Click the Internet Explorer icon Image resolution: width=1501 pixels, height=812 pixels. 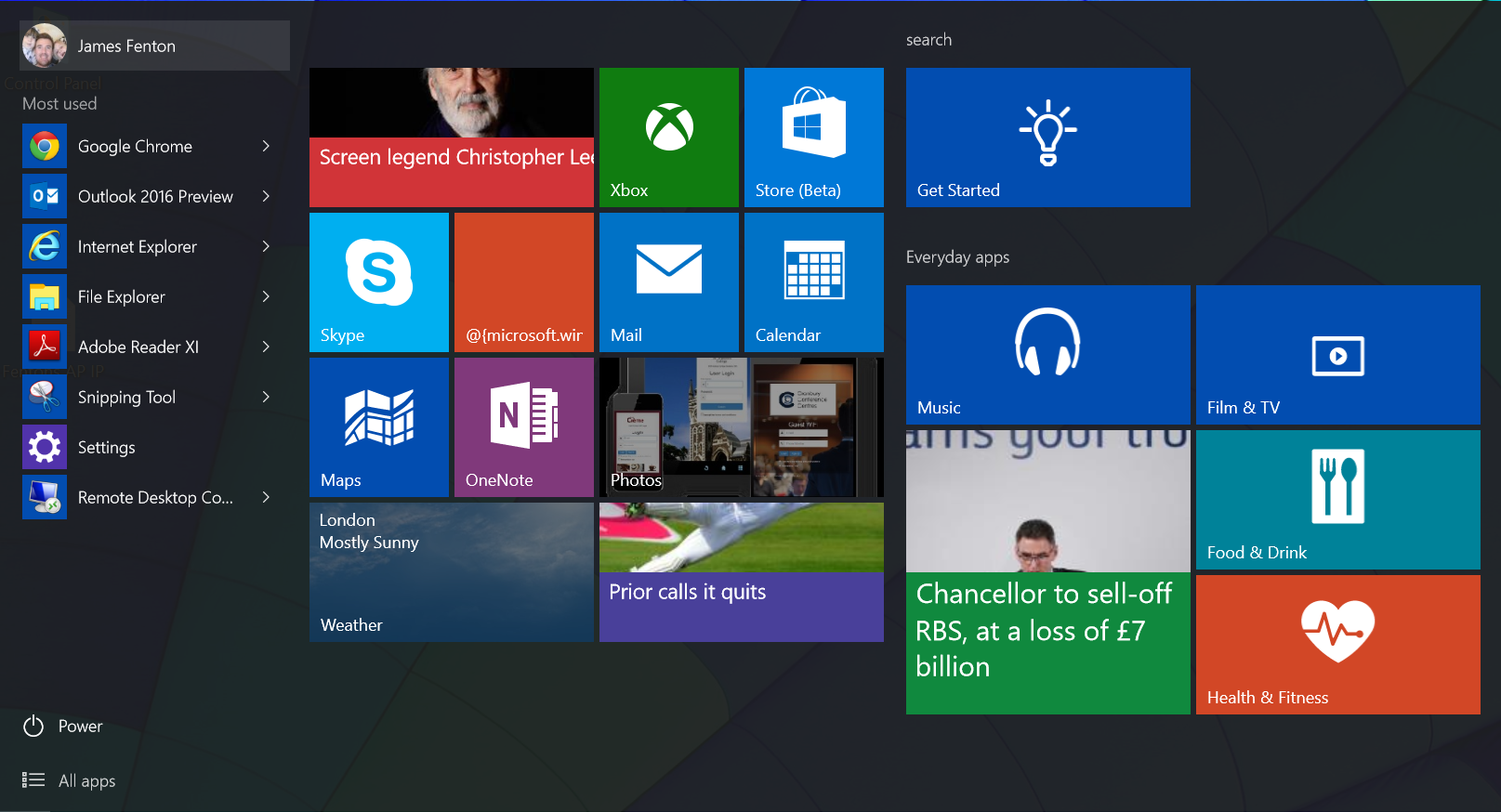point(45,246)
